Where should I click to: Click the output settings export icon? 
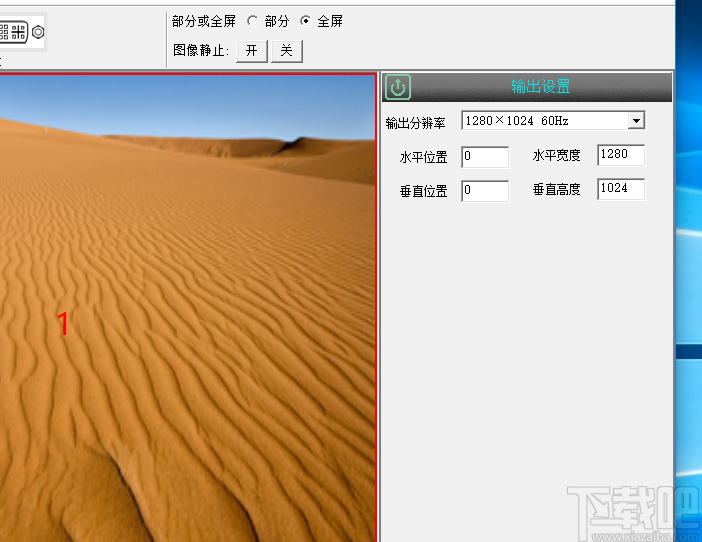[x=398, y=87]
